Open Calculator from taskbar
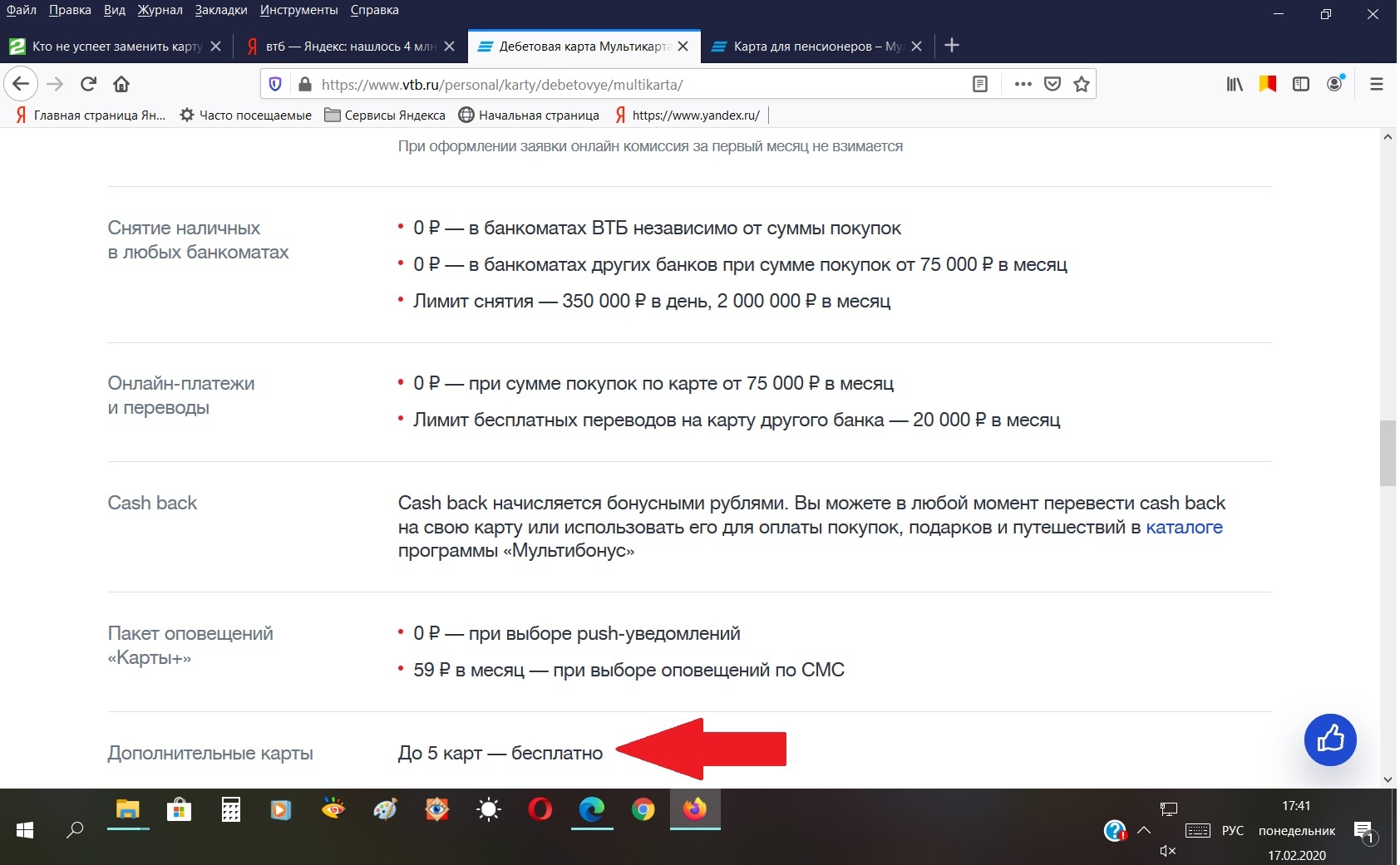Viewport: 1400px width, 865px height. [x=231, y=809]
